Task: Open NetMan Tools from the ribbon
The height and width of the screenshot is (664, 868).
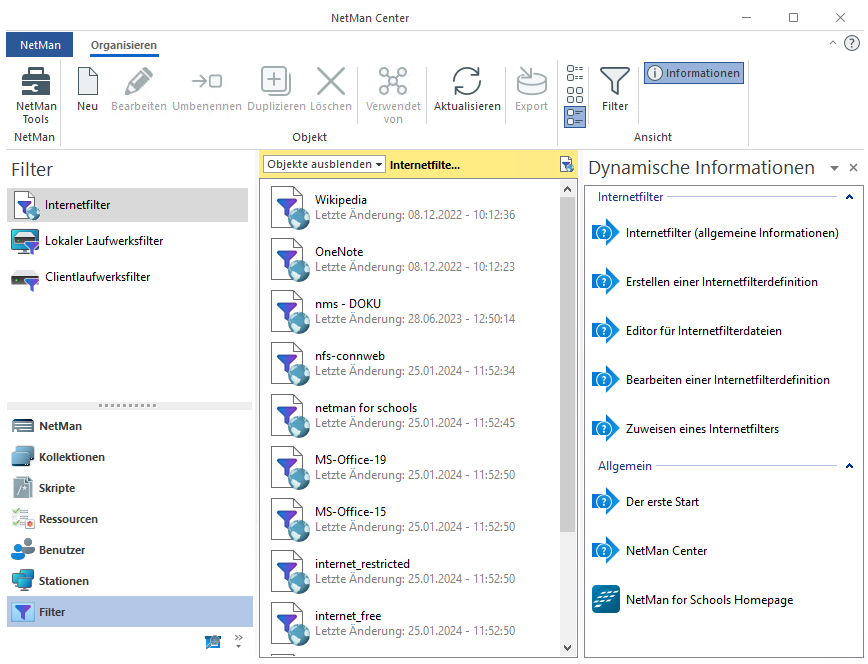Action: tap(36, 95)
